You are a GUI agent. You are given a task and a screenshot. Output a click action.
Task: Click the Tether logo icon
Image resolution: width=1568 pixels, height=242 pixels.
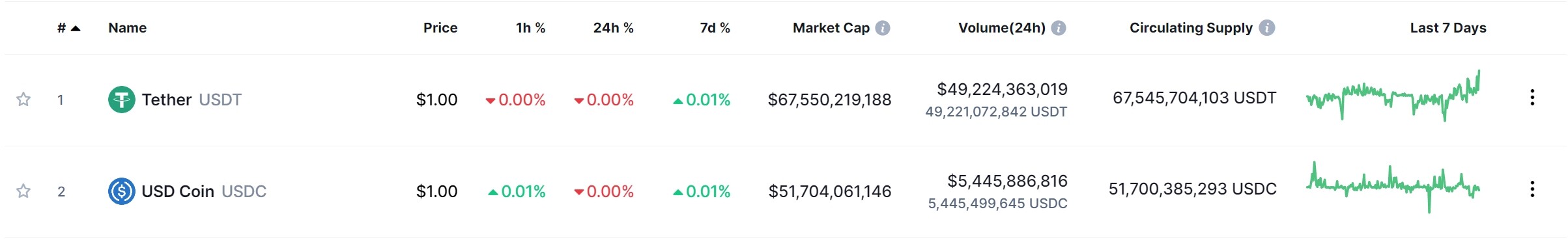pyautogui.click(x=122, y=100)
